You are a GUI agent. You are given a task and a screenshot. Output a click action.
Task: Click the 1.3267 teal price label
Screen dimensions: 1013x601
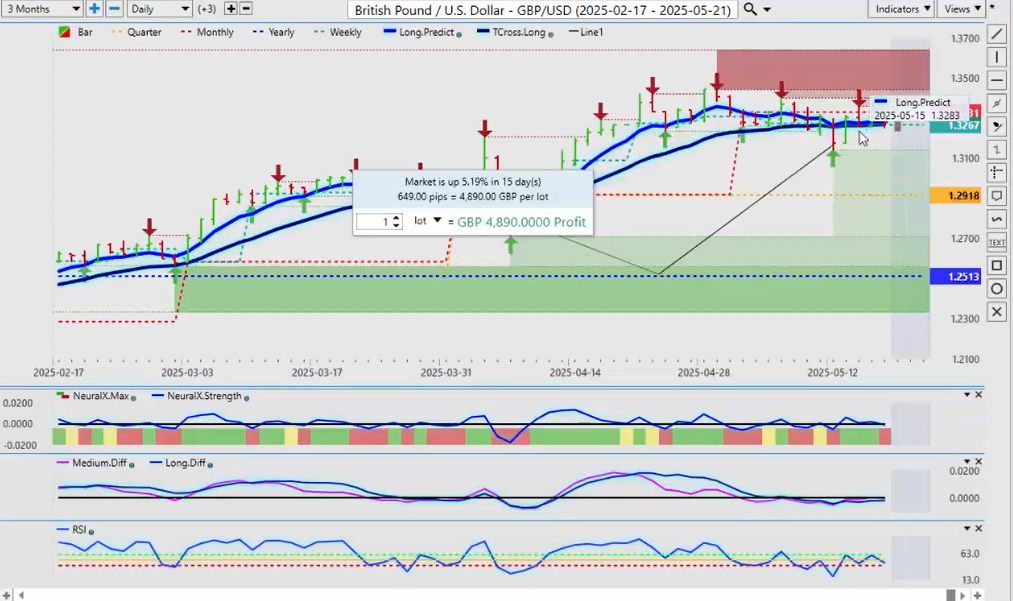coord(955,126)
